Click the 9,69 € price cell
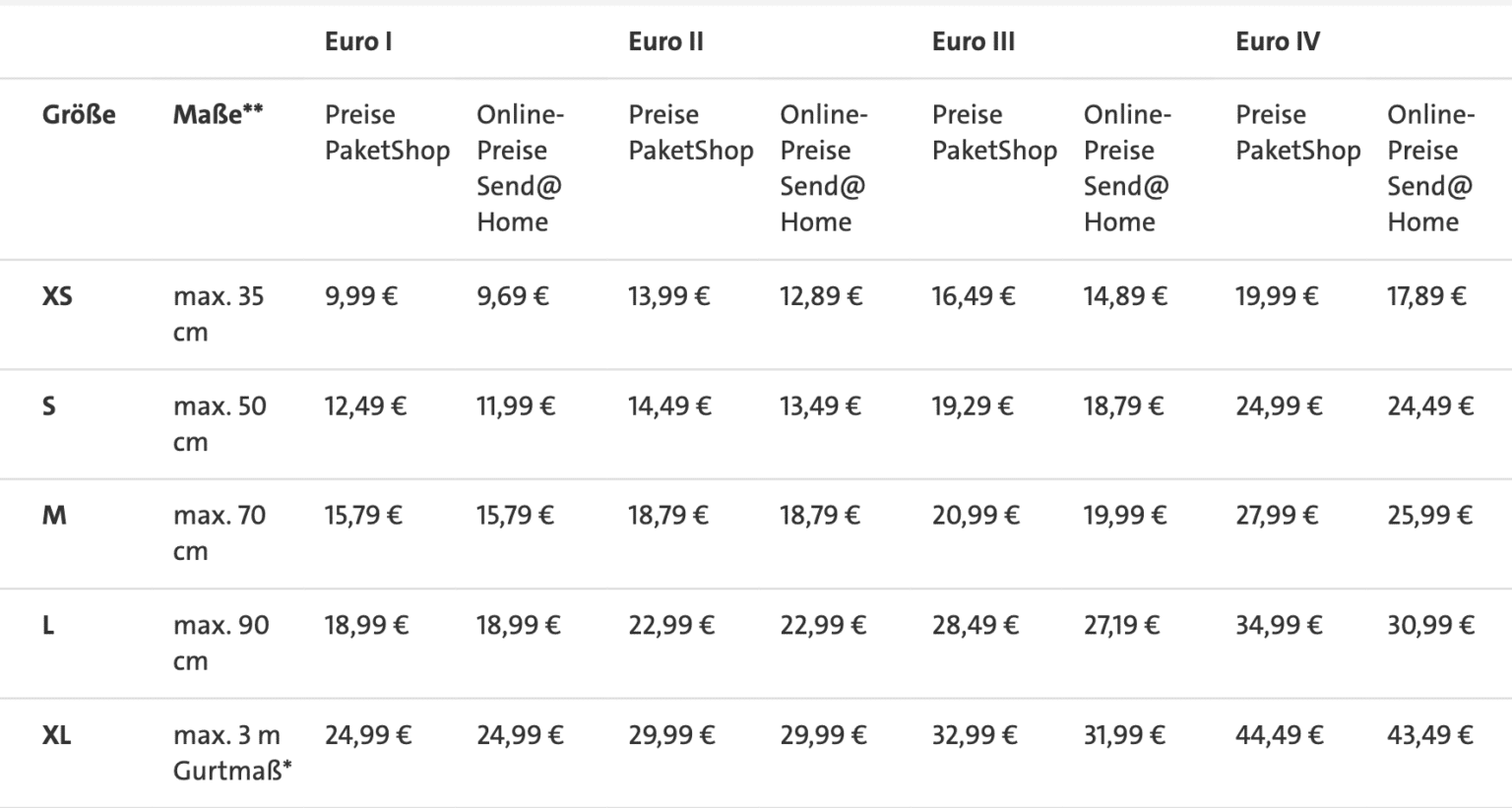This screenshot has height=808, width=1512. 512,296
